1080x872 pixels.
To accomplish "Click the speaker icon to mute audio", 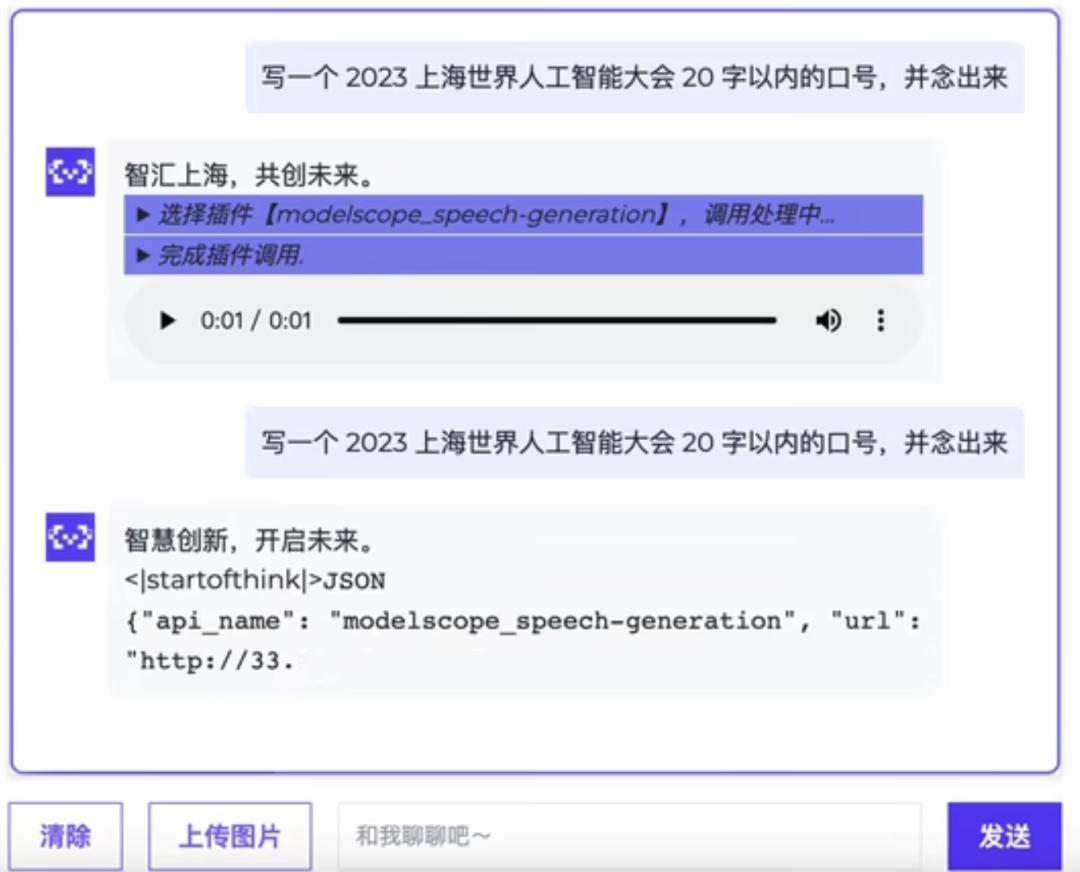I will point(828,320).
